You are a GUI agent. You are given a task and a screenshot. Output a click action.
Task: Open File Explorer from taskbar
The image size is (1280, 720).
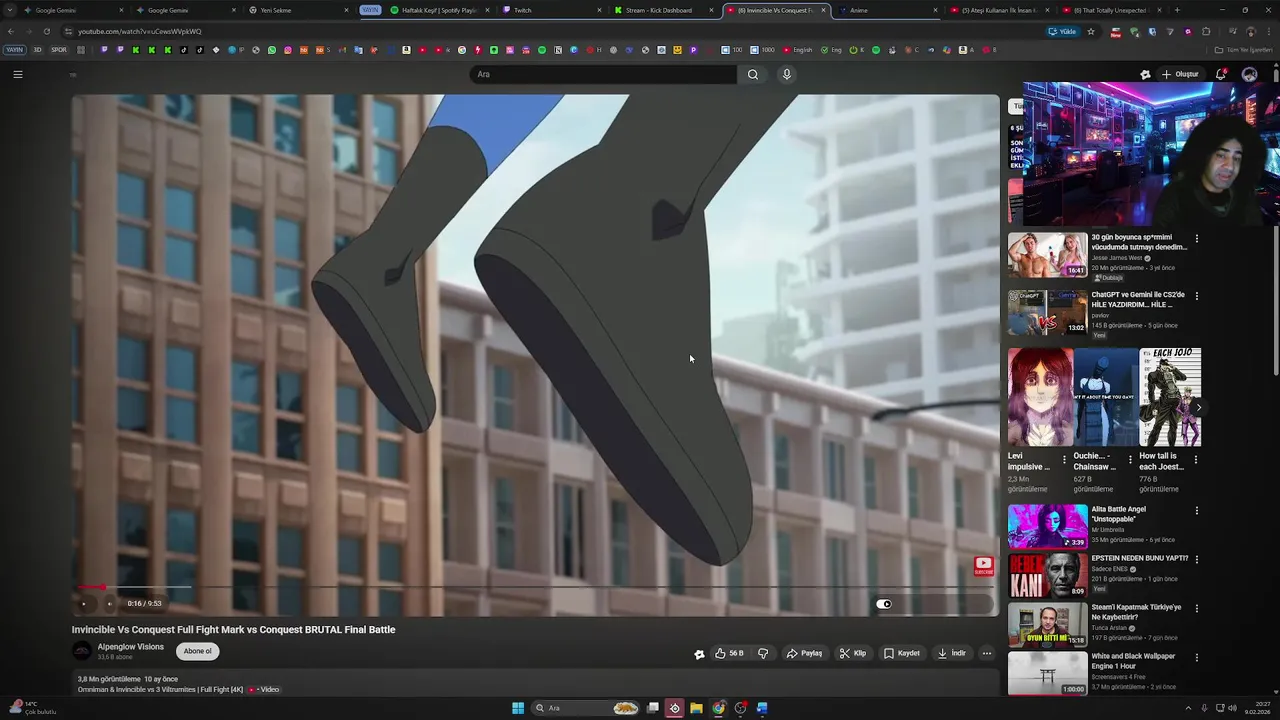tap(696, 708)
